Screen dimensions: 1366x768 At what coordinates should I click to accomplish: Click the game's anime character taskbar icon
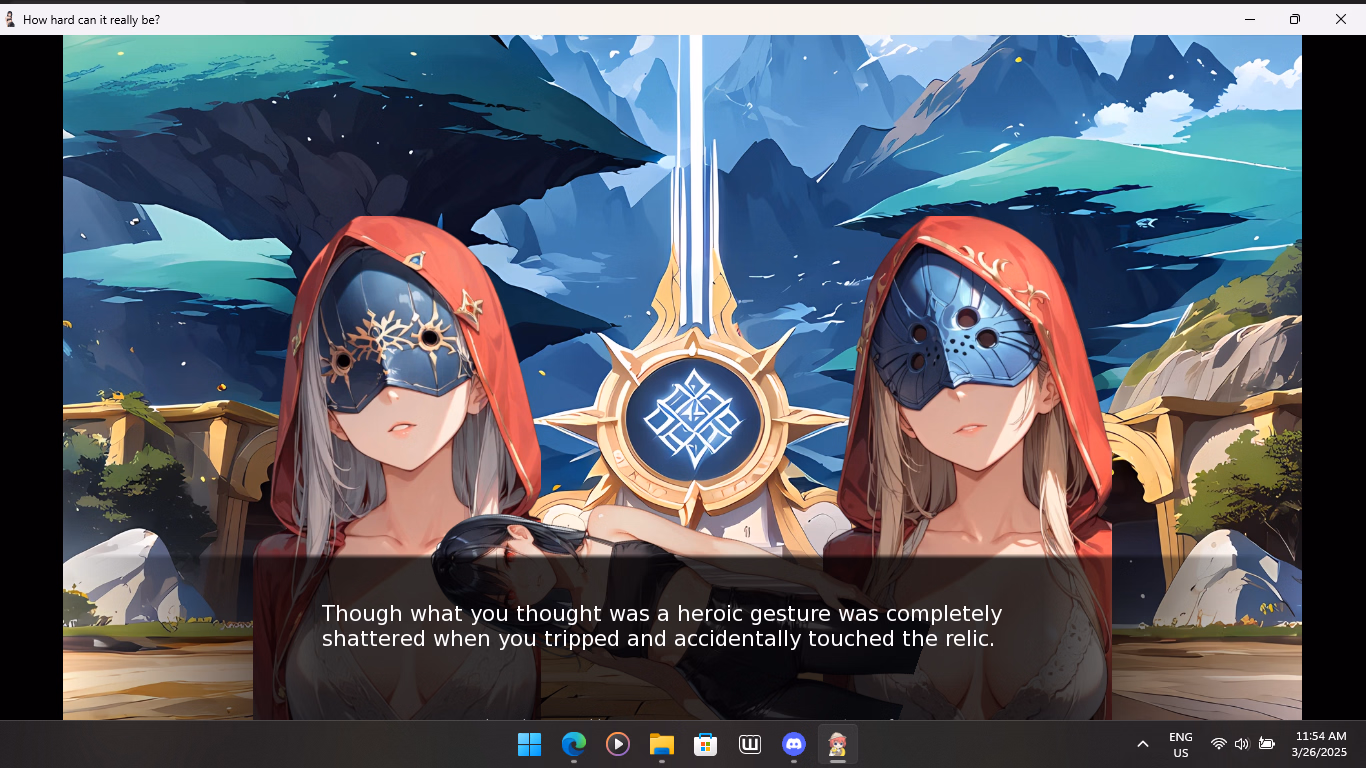(x=838, y=744)
